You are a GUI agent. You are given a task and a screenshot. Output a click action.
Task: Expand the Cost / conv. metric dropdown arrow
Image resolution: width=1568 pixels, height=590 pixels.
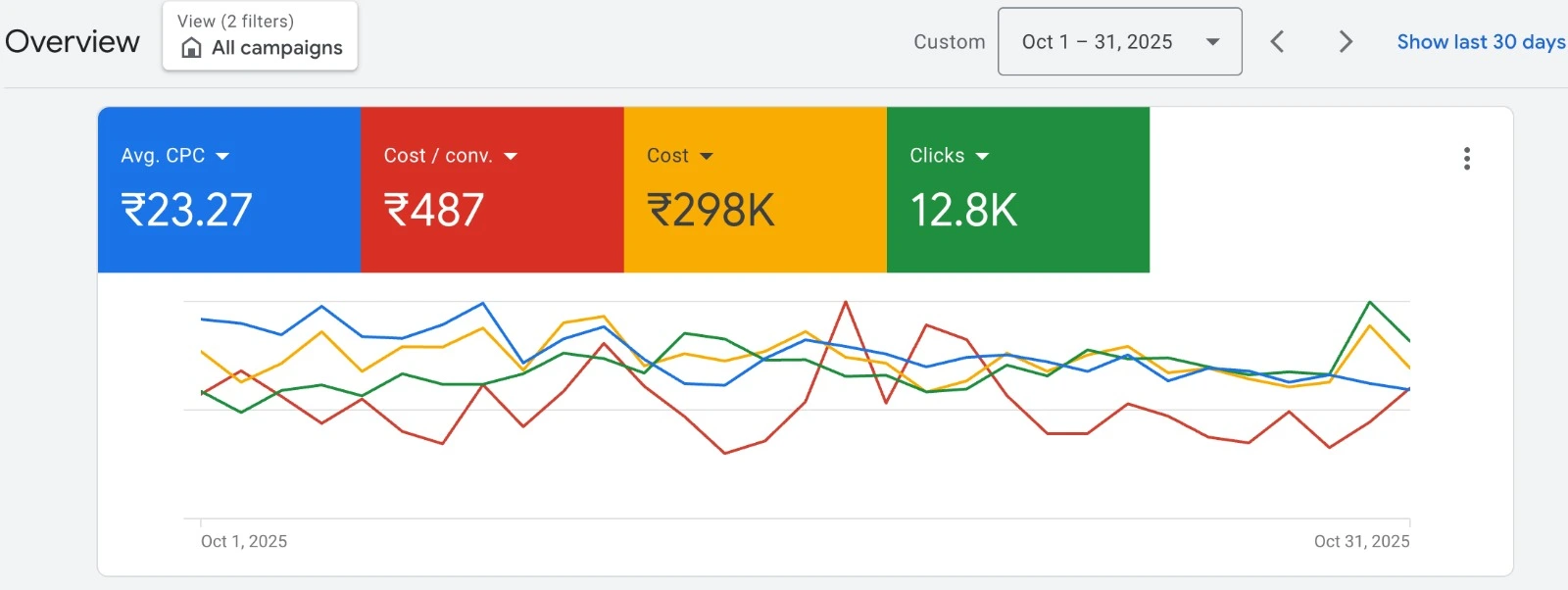[511, 157]
